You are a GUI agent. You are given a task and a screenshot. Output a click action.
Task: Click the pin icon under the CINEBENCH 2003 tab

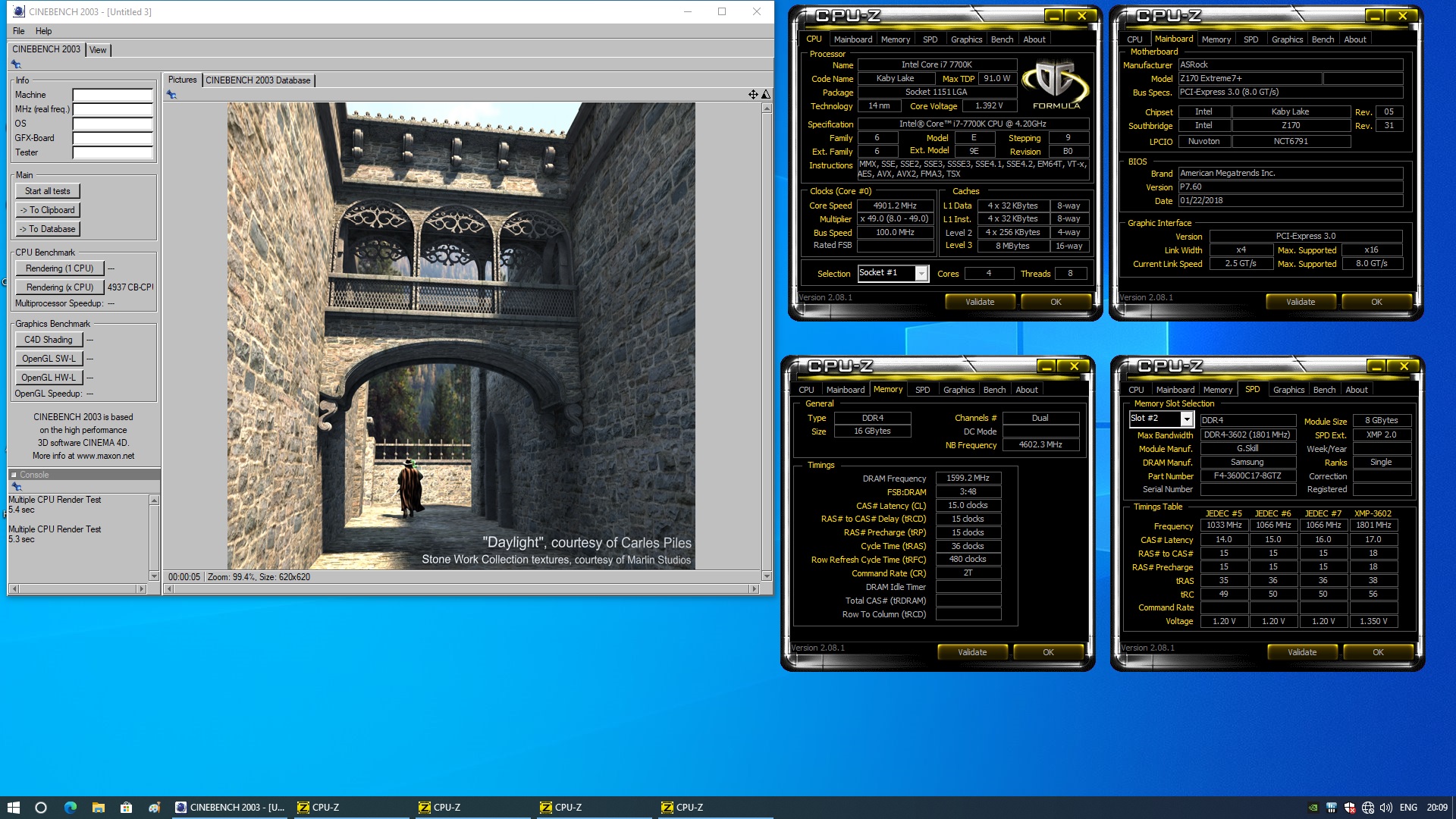16,64
